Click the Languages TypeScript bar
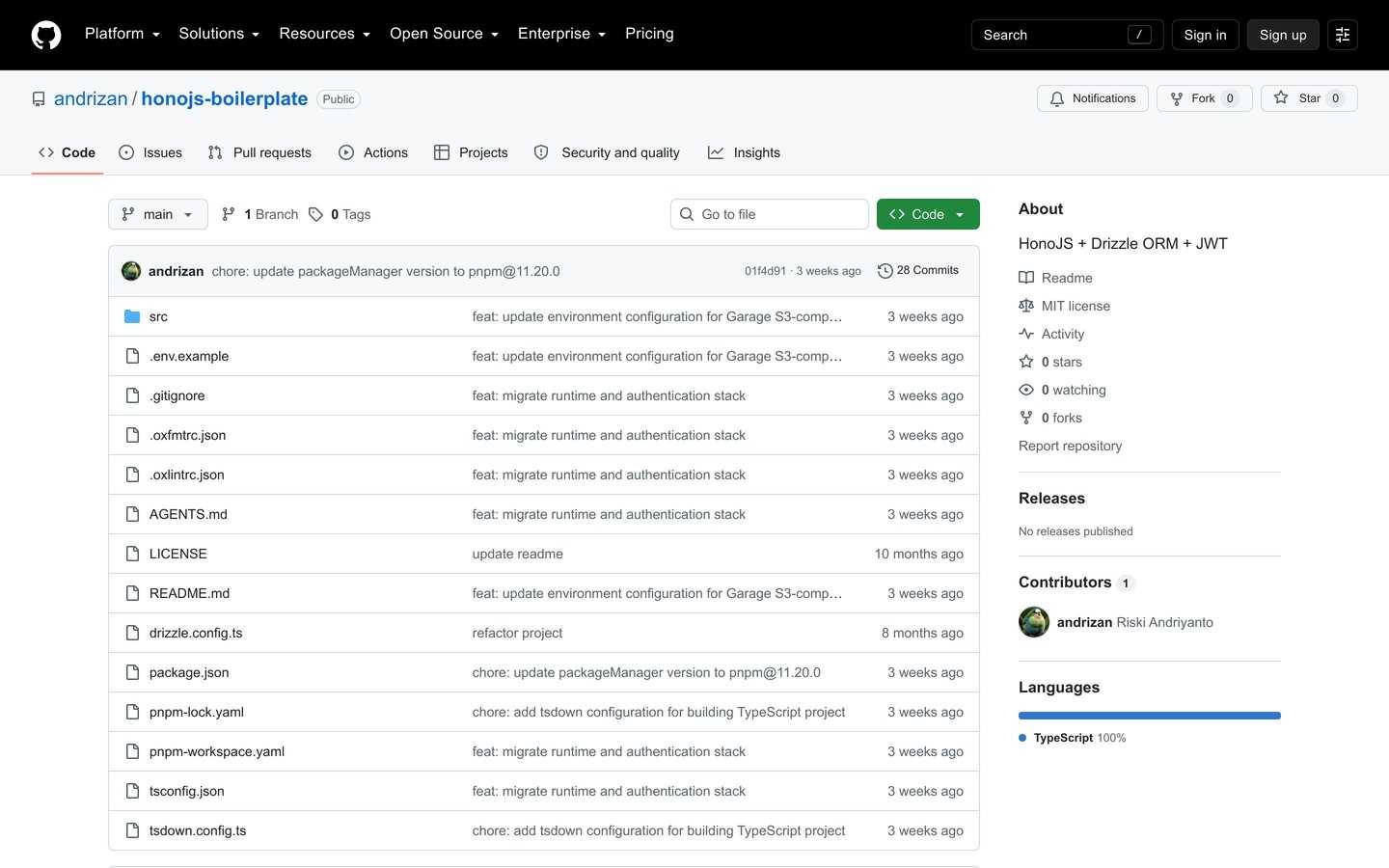 [x=1150, y=716]
